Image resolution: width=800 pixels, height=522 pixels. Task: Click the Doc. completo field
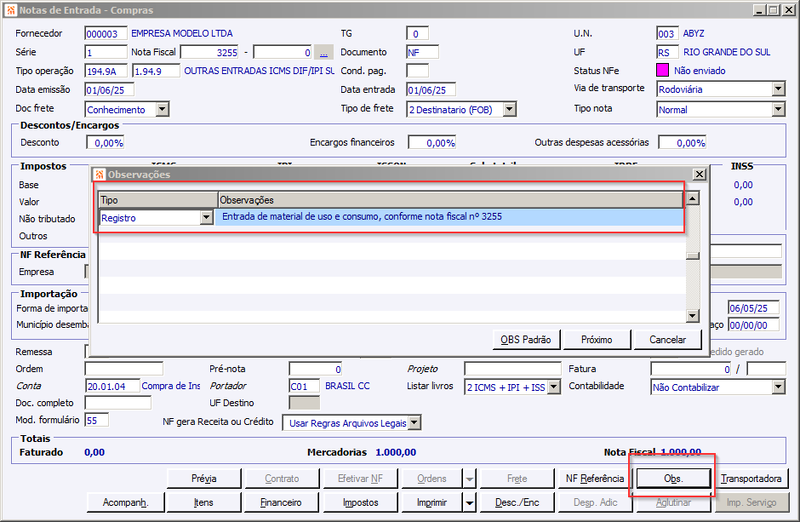pos(118,403)
